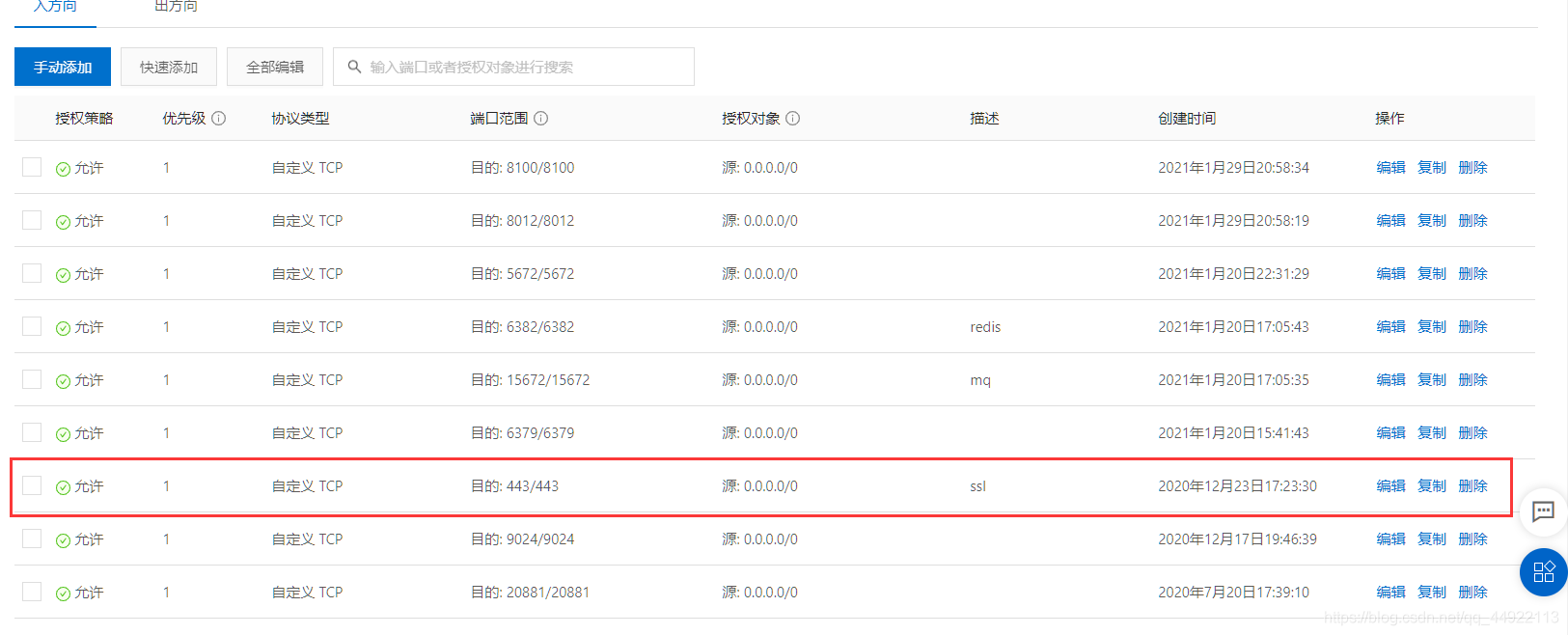Switch to the 出方向 tab
The image size is (1568, 635).
pyautogui.click(x=176, y=8)
